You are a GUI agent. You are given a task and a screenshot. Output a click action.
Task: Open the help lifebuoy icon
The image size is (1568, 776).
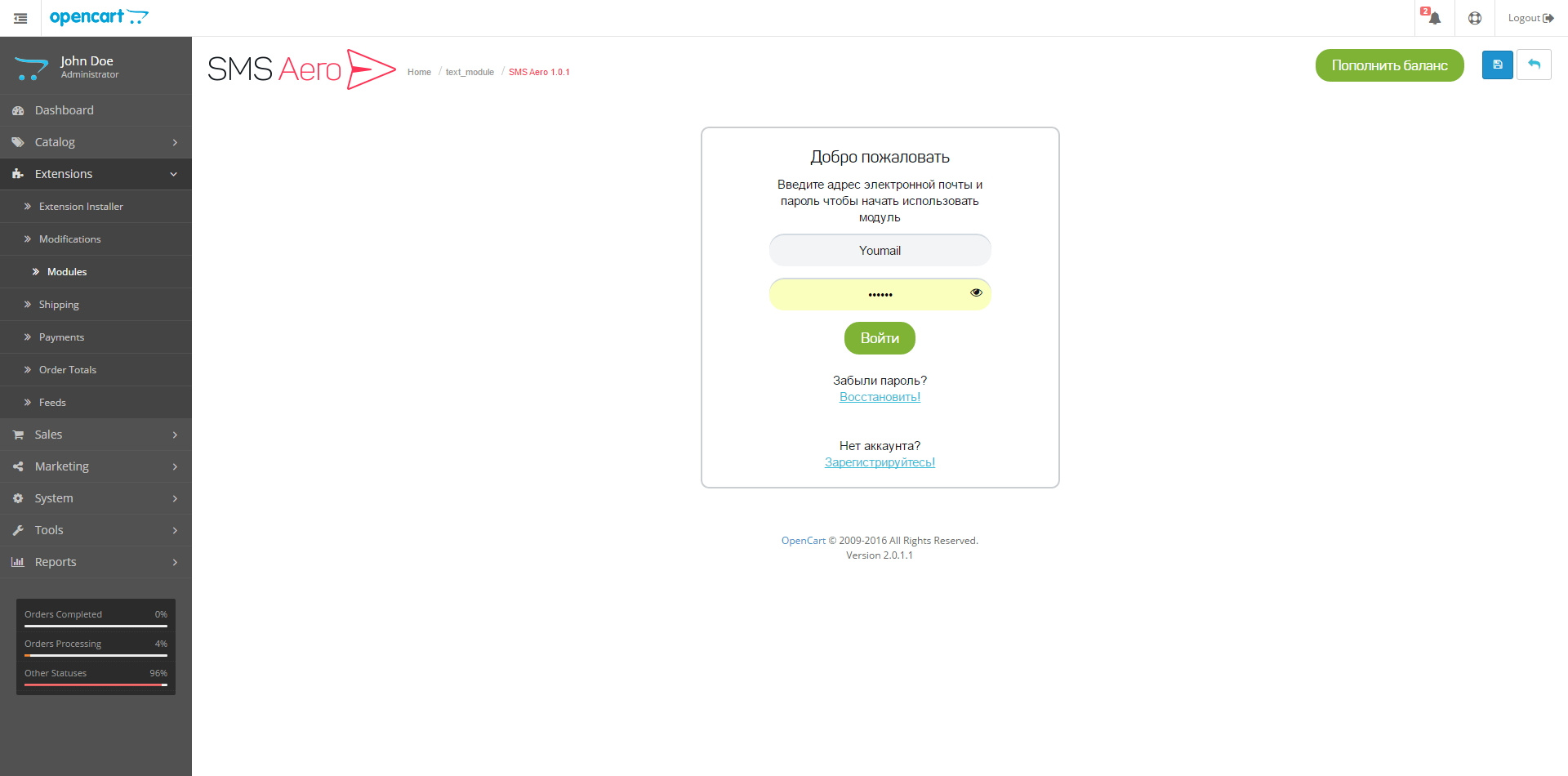pyautogui.click(x=1475, y=18)
